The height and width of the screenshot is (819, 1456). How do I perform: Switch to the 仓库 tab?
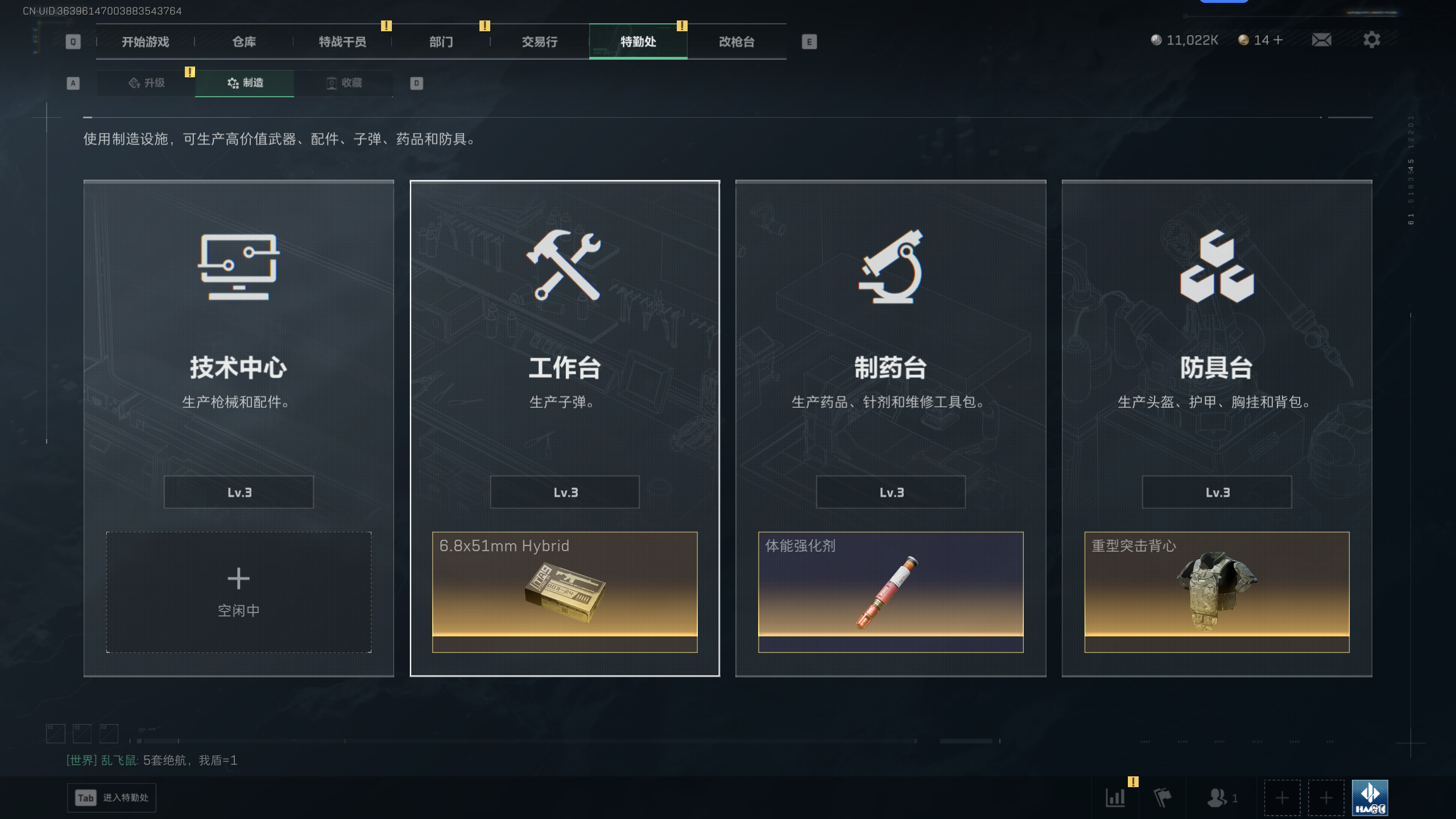point(244,42)
